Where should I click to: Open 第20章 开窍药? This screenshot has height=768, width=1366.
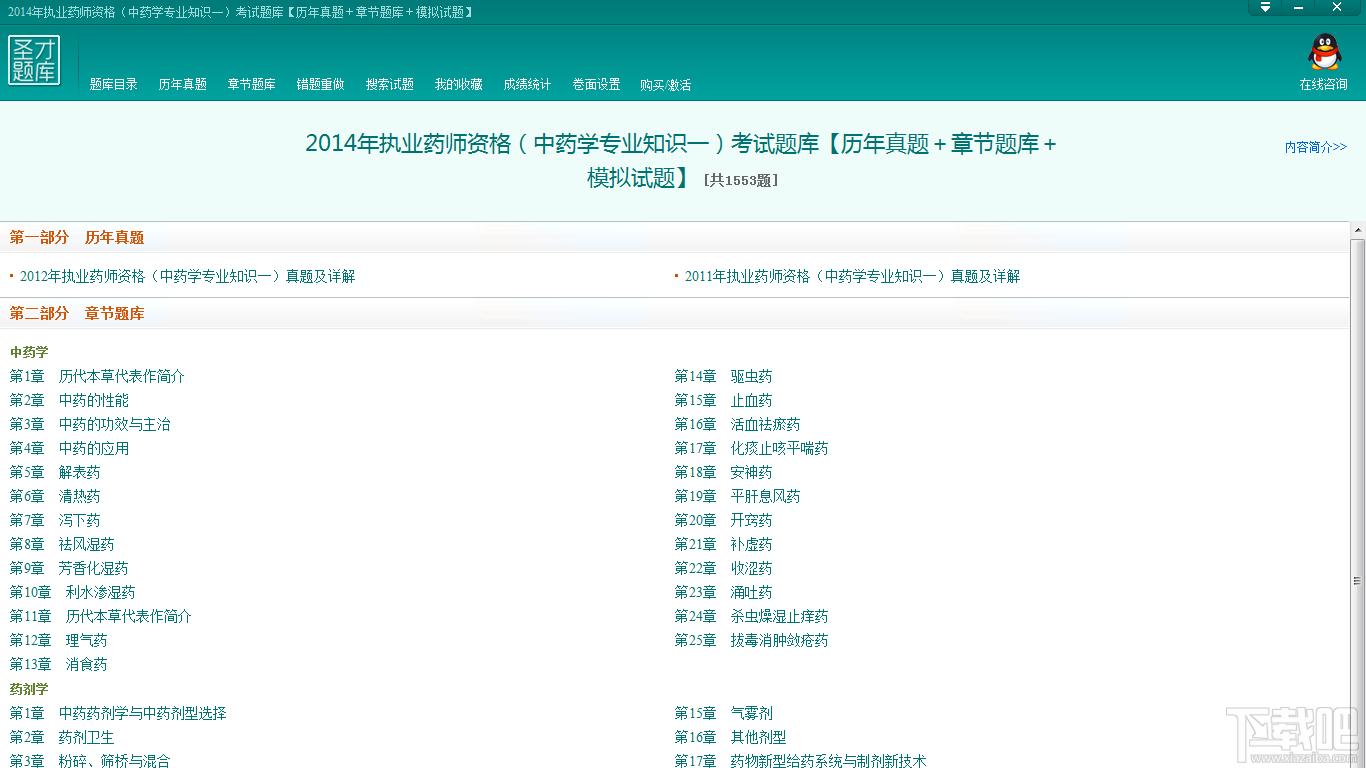pyautogui.click(x=723, y=520)
